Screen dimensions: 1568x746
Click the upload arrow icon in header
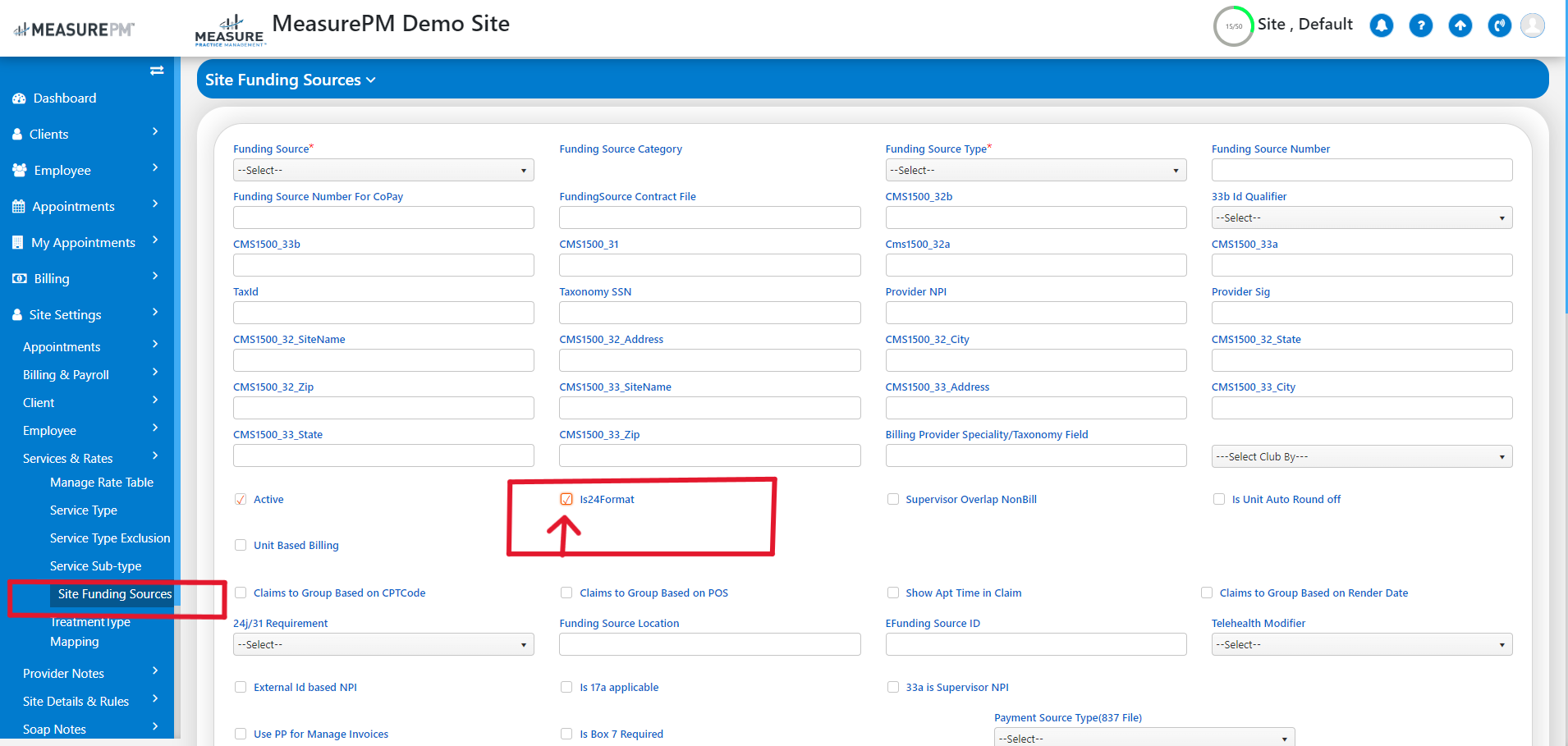[1460, 25]
